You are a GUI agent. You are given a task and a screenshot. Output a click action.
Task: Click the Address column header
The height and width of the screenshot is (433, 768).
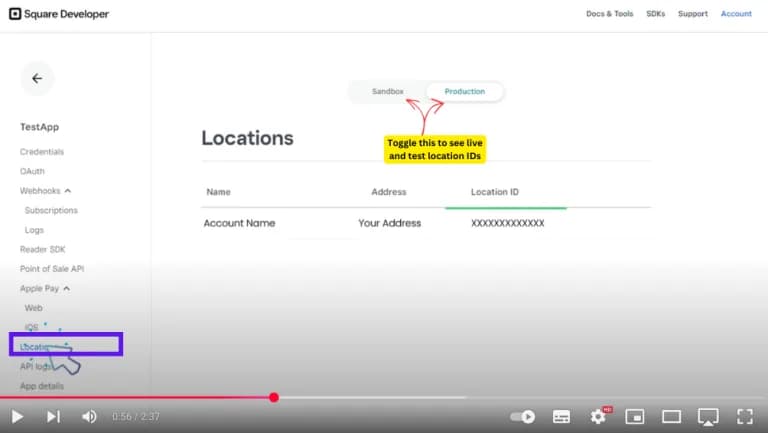pyautogui.click(x=389, y=192)
